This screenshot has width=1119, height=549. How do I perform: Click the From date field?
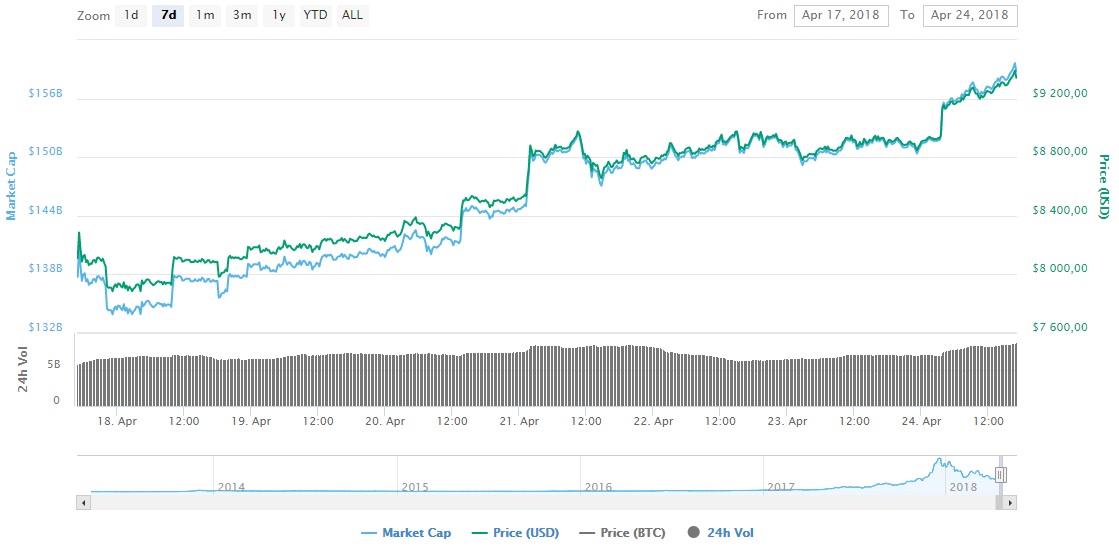click(840, 16)
